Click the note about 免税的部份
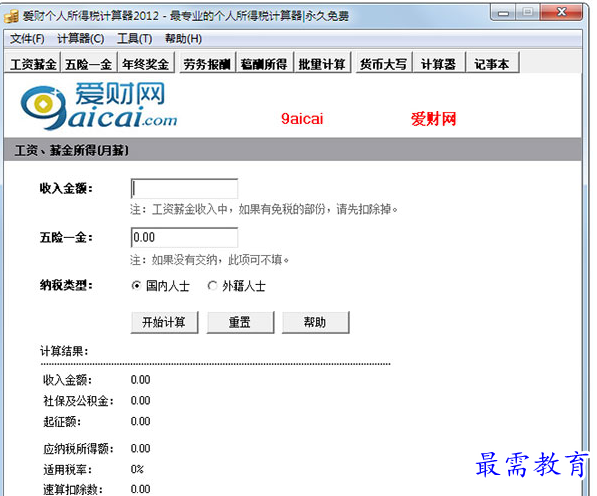The width and height of the screenshot is (597, 496). pos(264,209)
